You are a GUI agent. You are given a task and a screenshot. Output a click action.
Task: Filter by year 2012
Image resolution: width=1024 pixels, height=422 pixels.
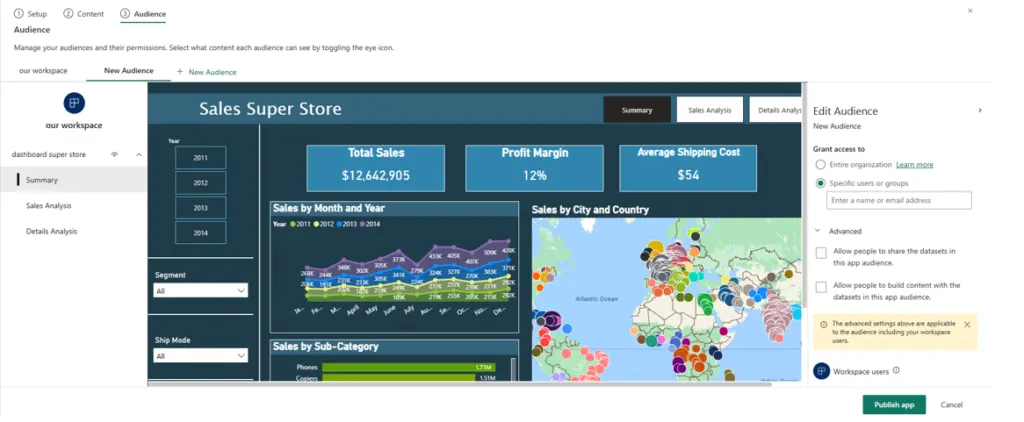(x=200, y=183)
